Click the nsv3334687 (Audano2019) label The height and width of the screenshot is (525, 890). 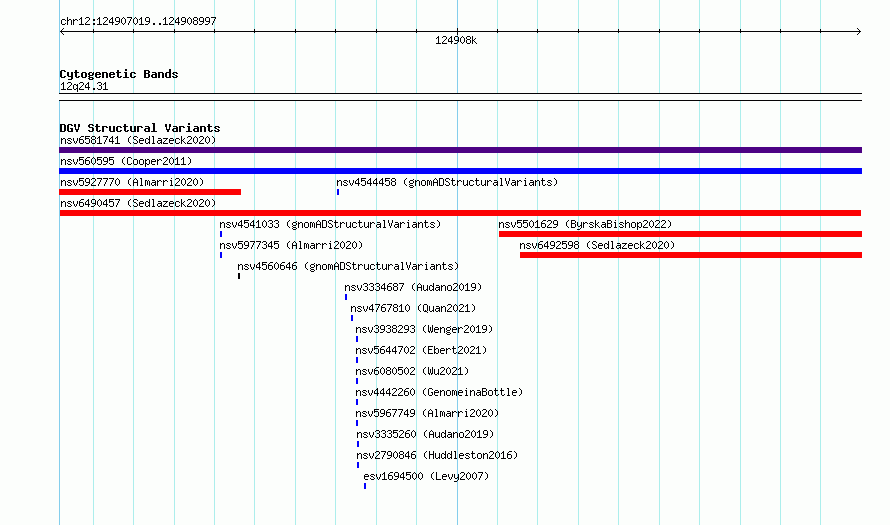413,287
